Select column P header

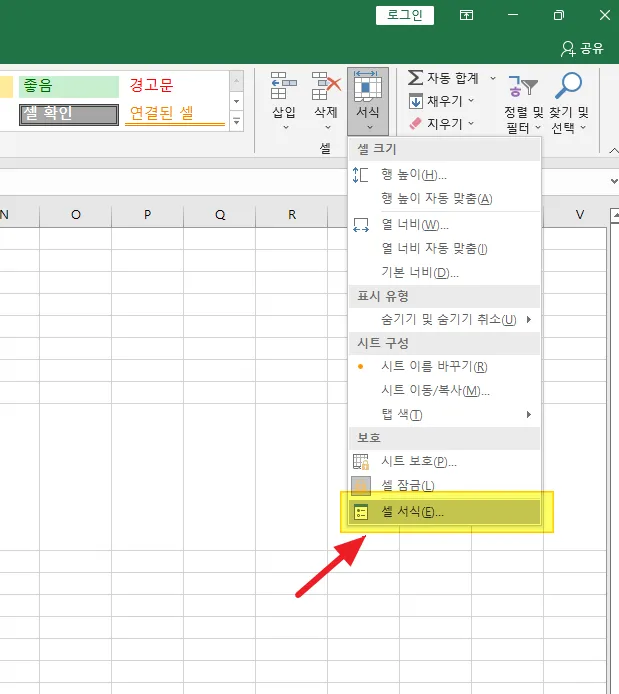pyautogui.click(x=147, y=215)
